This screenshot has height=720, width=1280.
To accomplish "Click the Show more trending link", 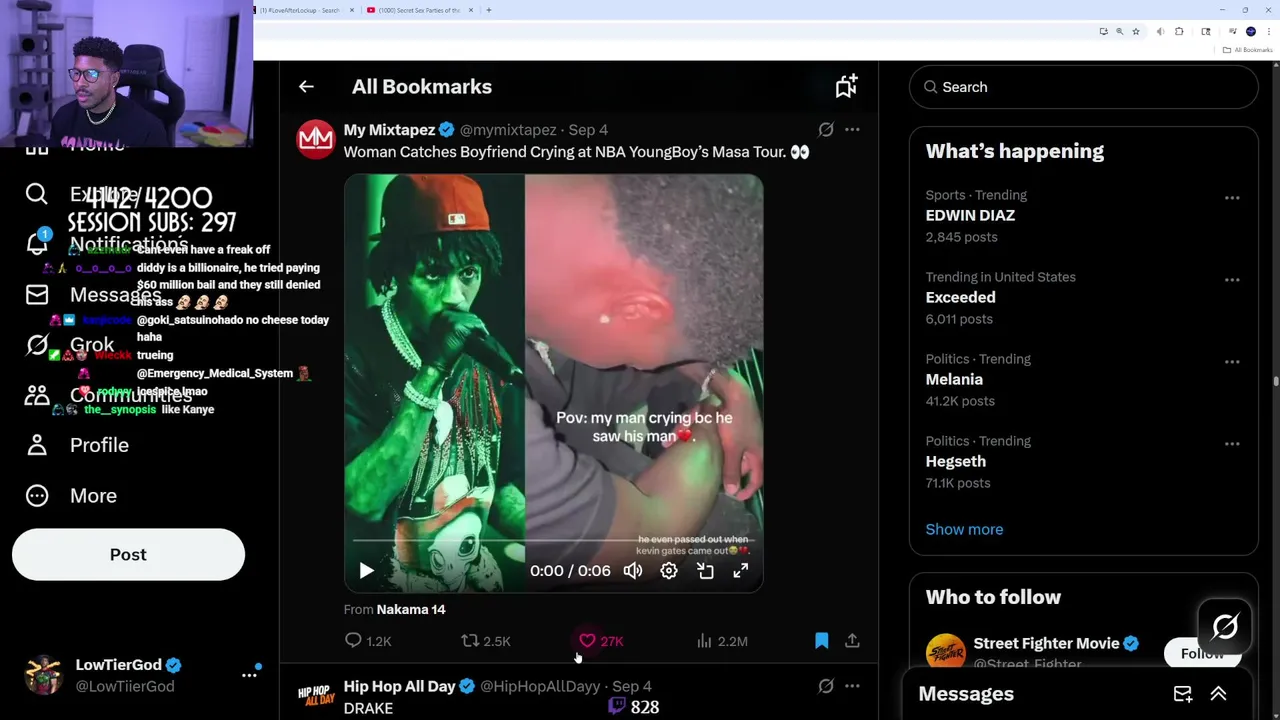I will [964, 529].
